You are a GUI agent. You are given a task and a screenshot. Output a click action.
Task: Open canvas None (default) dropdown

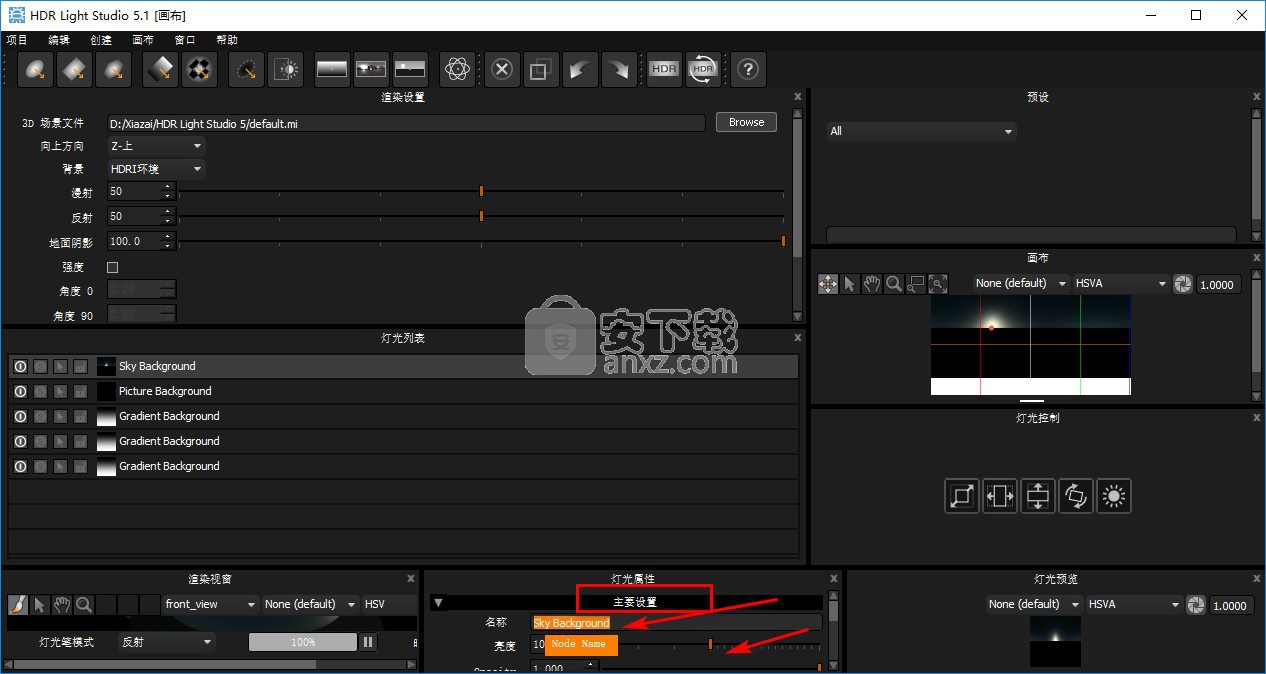pos(1021,284)
